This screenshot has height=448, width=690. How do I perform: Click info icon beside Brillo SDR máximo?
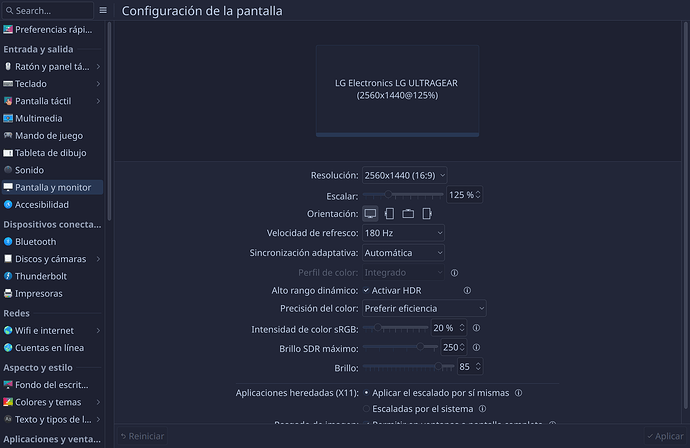point(476,347)
